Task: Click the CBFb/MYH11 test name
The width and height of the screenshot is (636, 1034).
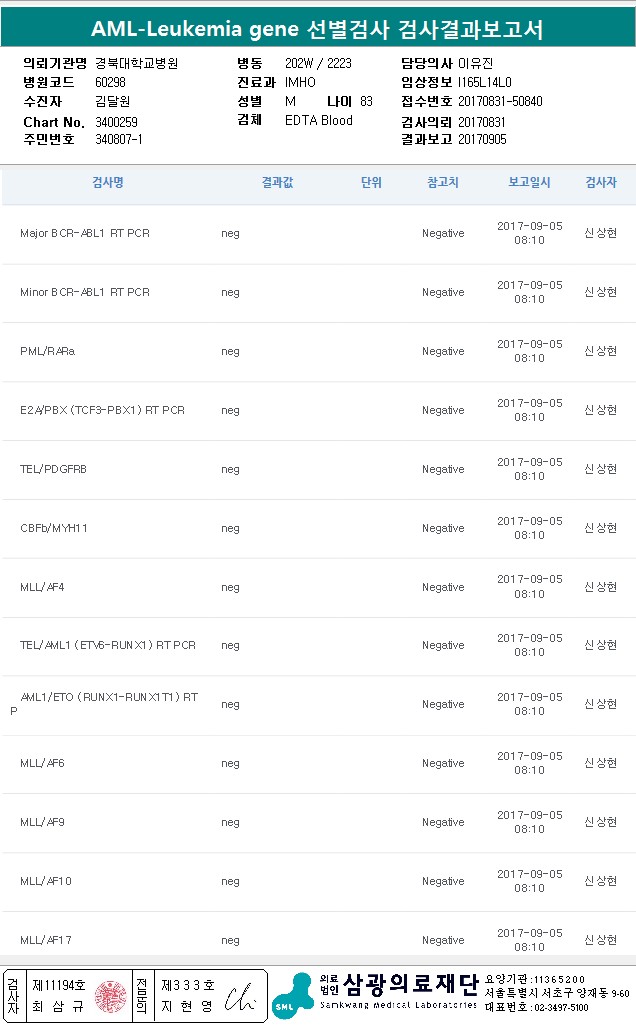Action: click(x=54, y=528)
